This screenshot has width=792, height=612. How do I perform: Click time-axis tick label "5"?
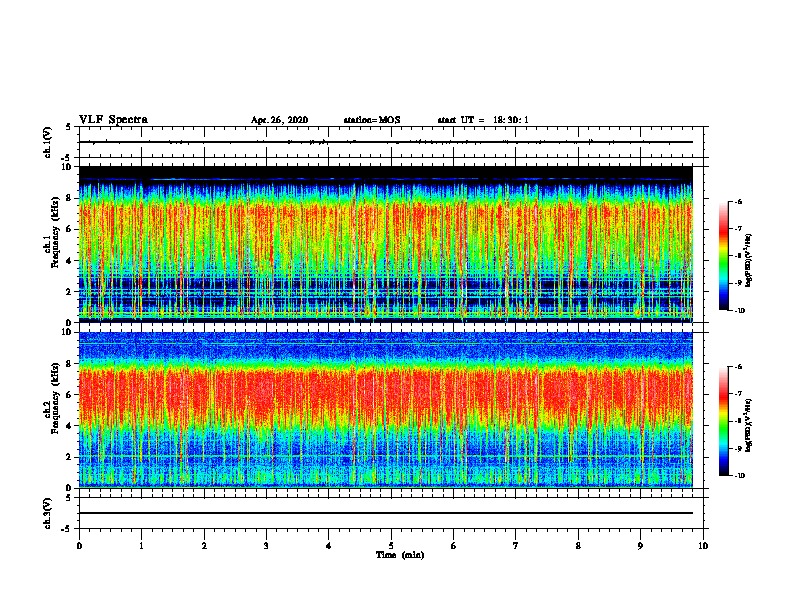pos(391,546)
